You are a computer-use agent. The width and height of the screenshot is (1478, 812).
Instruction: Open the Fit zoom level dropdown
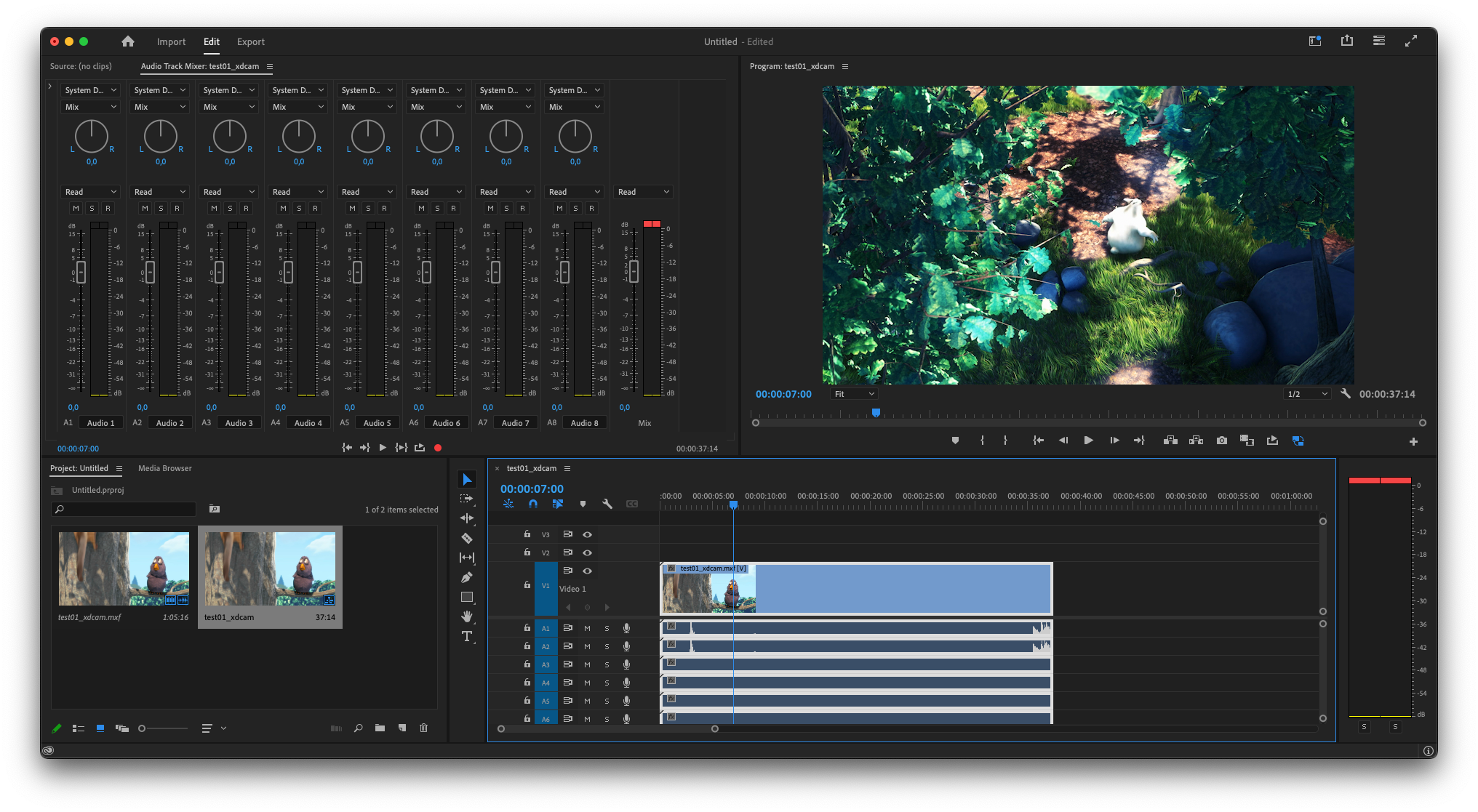coord(854,394)
